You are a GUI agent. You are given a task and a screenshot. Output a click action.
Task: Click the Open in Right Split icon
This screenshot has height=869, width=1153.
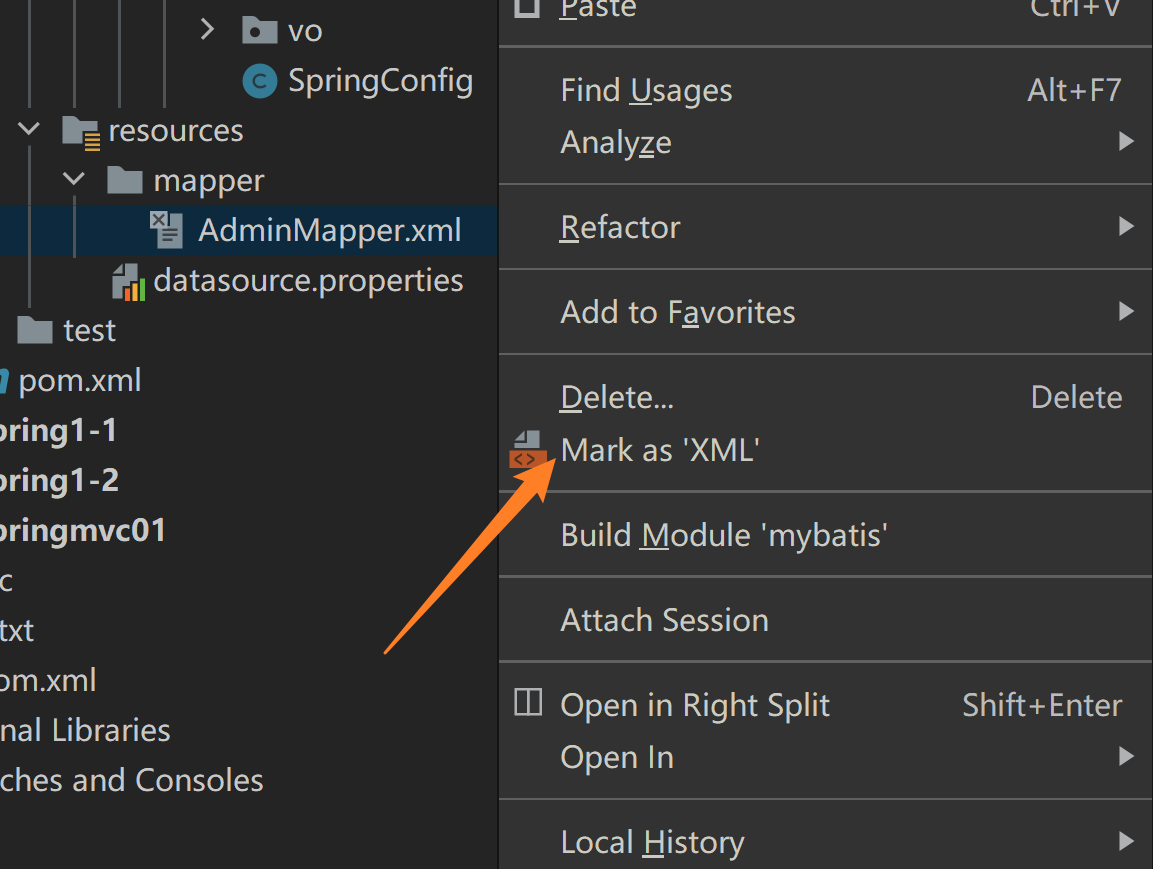tap(527, 704)
